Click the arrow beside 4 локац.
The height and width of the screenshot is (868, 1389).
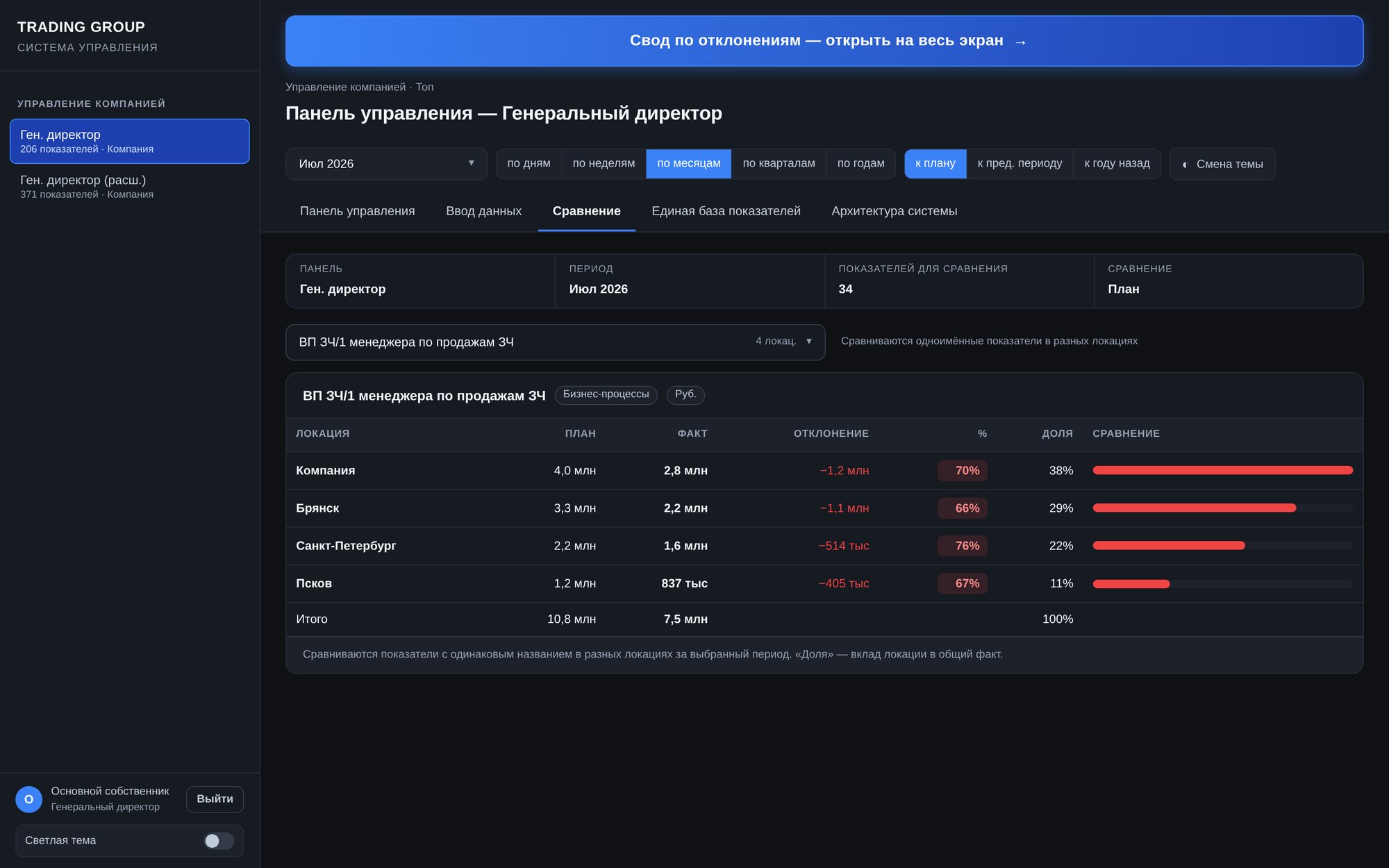tap(809, 342)
